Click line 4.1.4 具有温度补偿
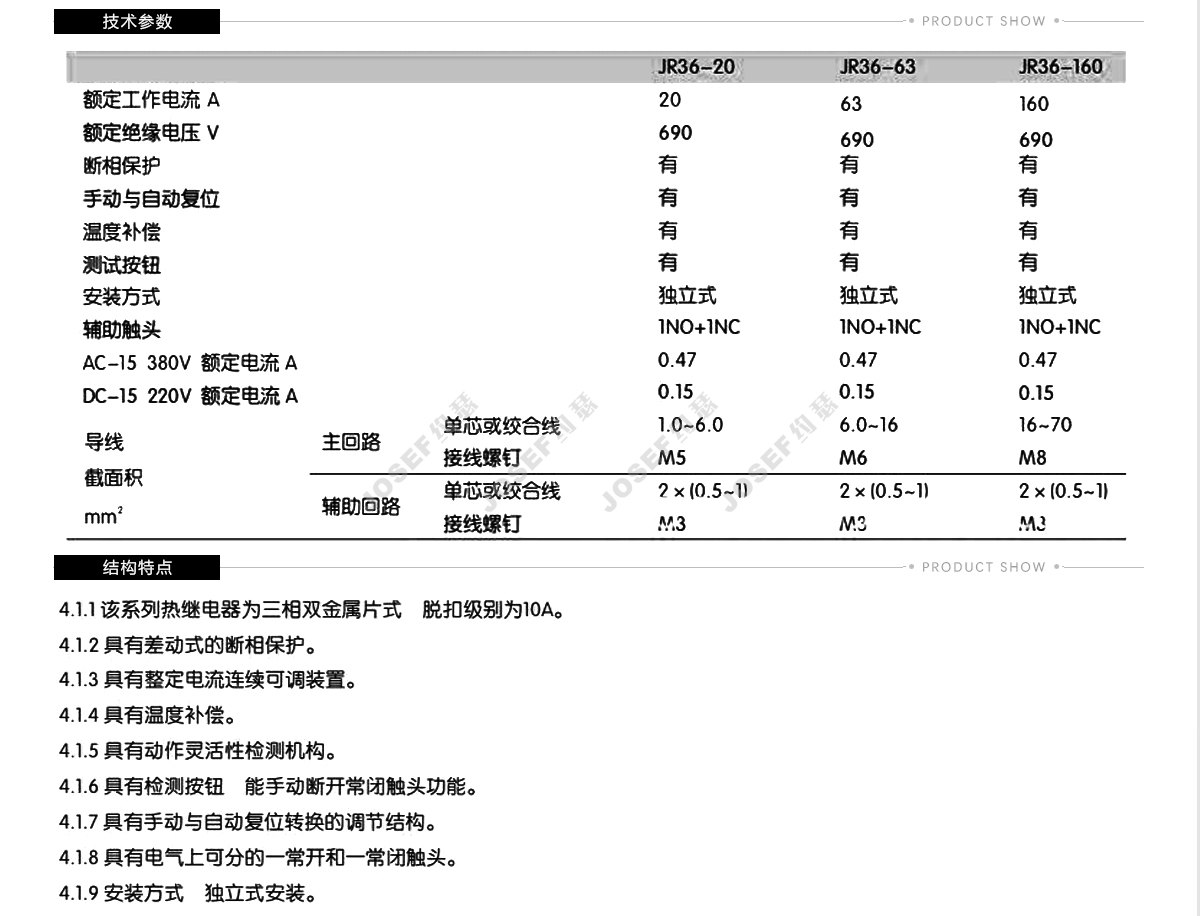Screen dimensions: 1200x916 coord(148,716)
